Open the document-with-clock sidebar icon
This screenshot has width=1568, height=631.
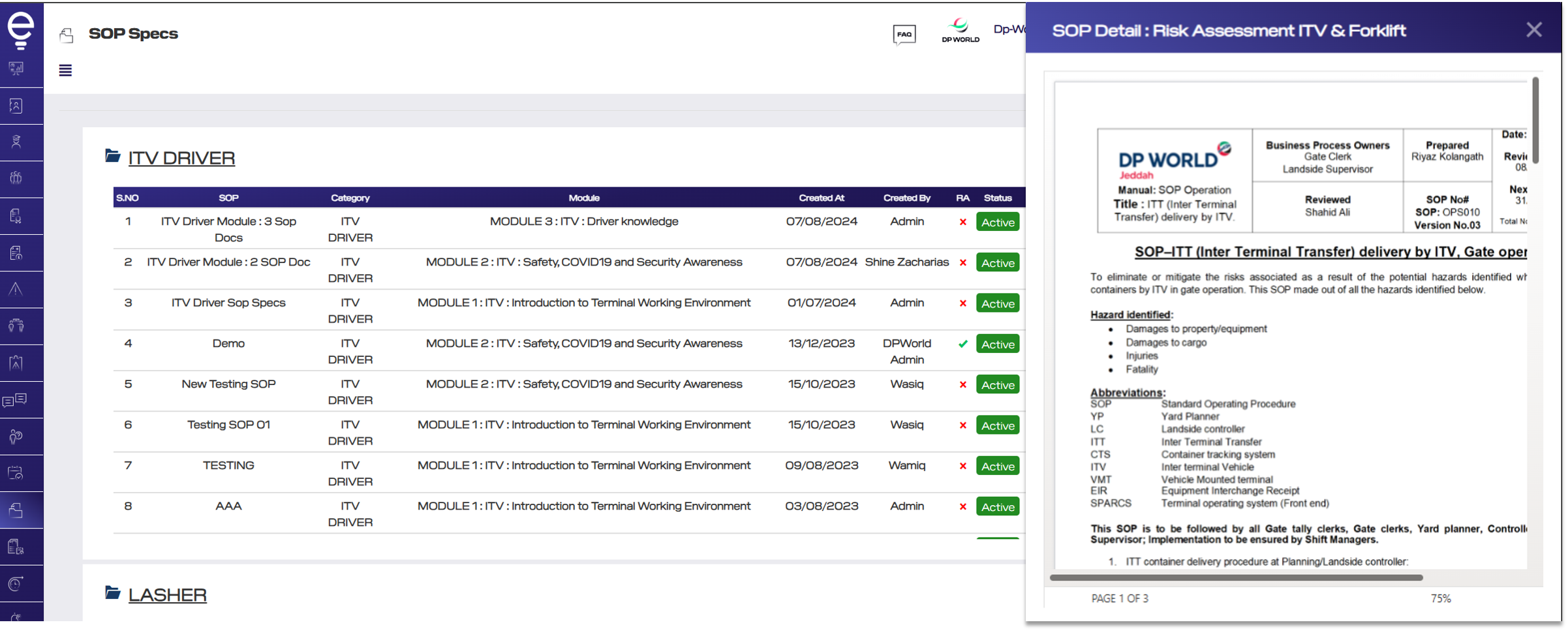pyautogui.click(x=16, y=253)
